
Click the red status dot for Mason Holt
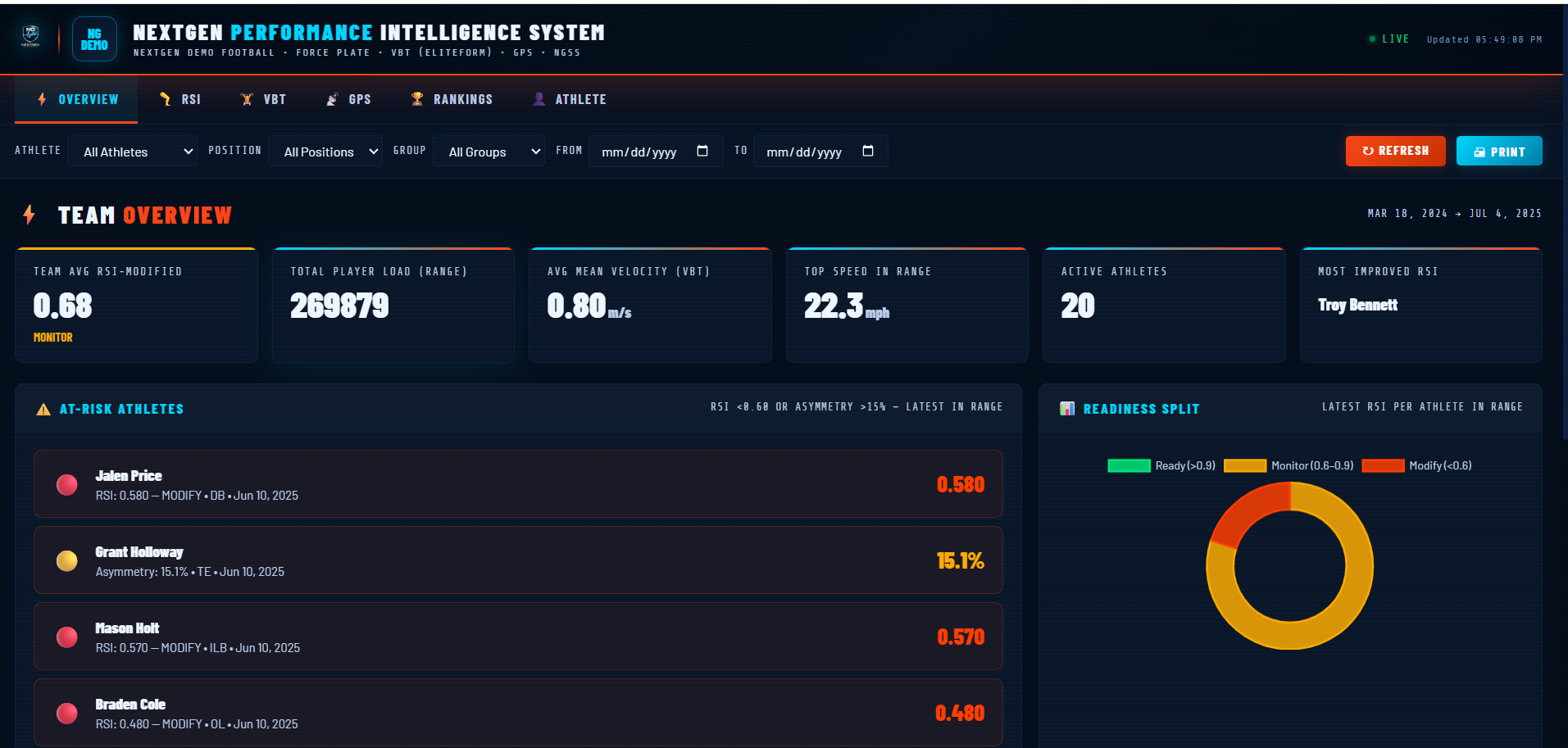pyautogui.click(x=67, y=637)
